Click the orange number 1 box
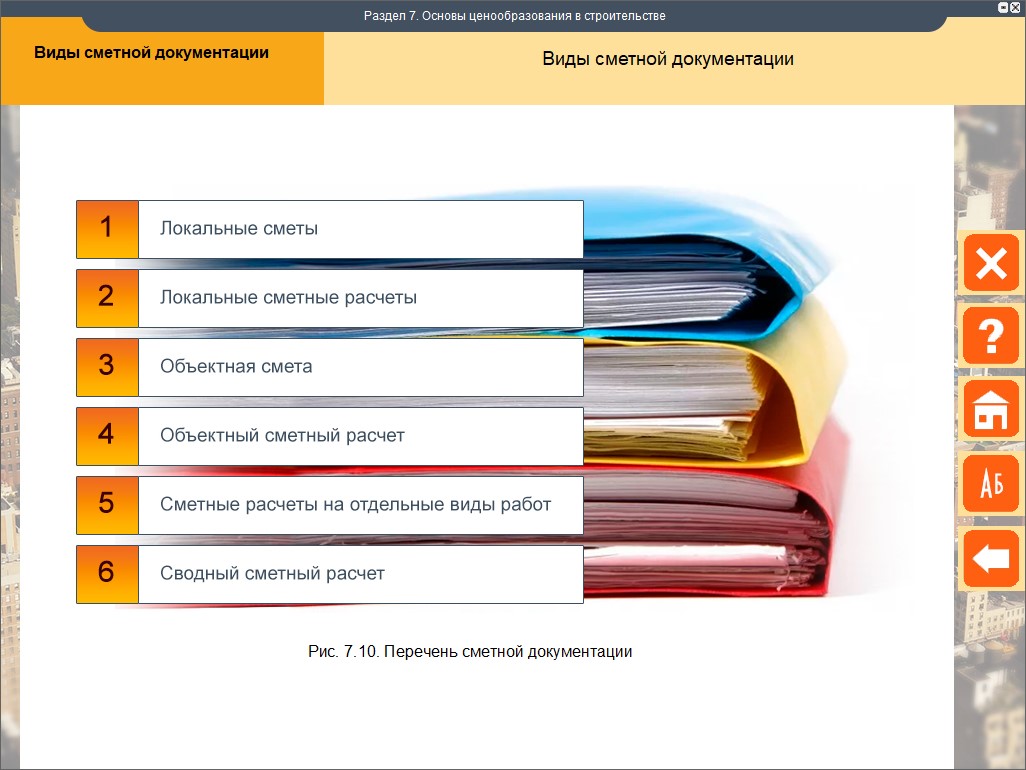 (107, 229)
